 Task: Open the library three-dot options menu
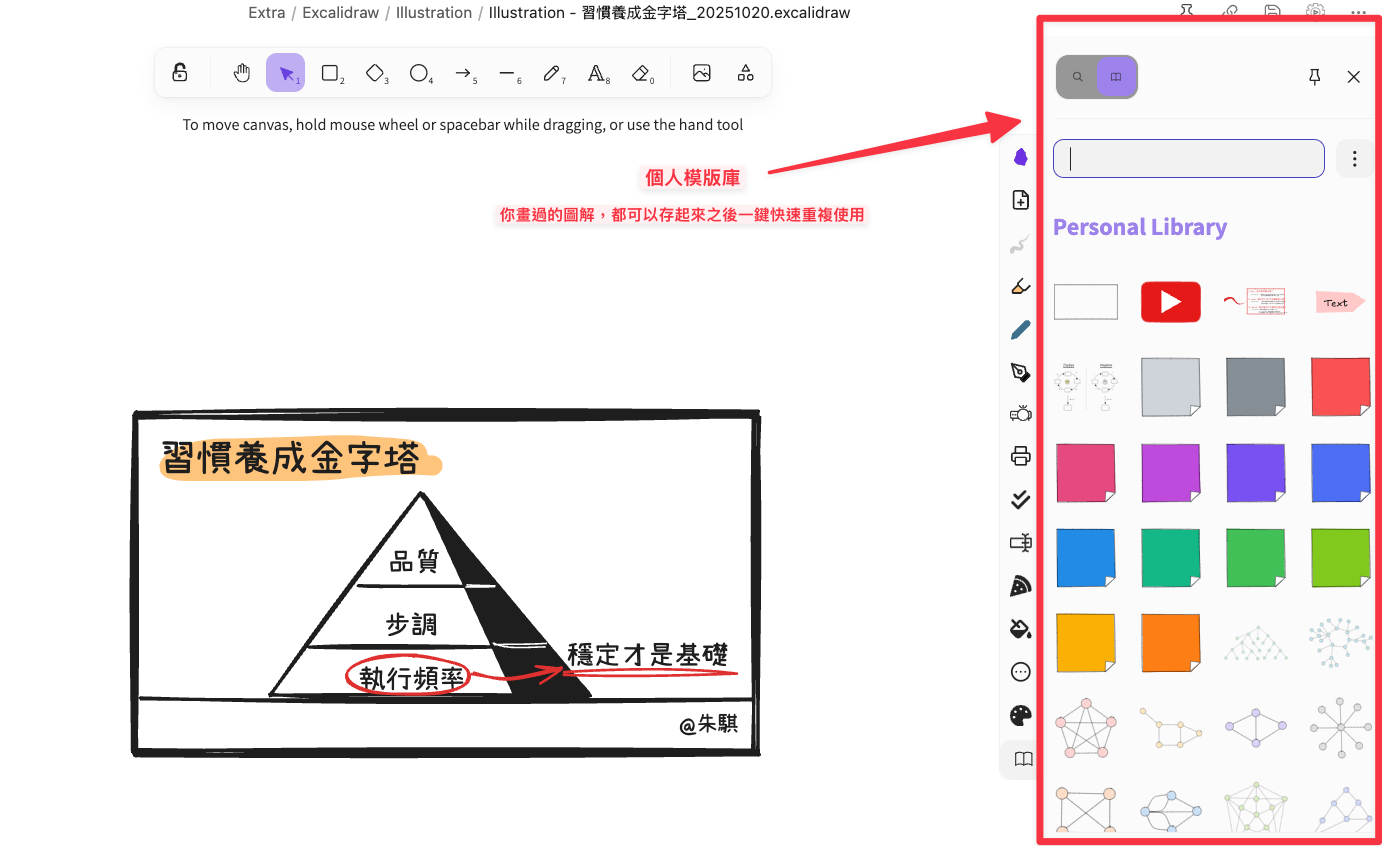pyautogui.click(x=1354, y=158)
